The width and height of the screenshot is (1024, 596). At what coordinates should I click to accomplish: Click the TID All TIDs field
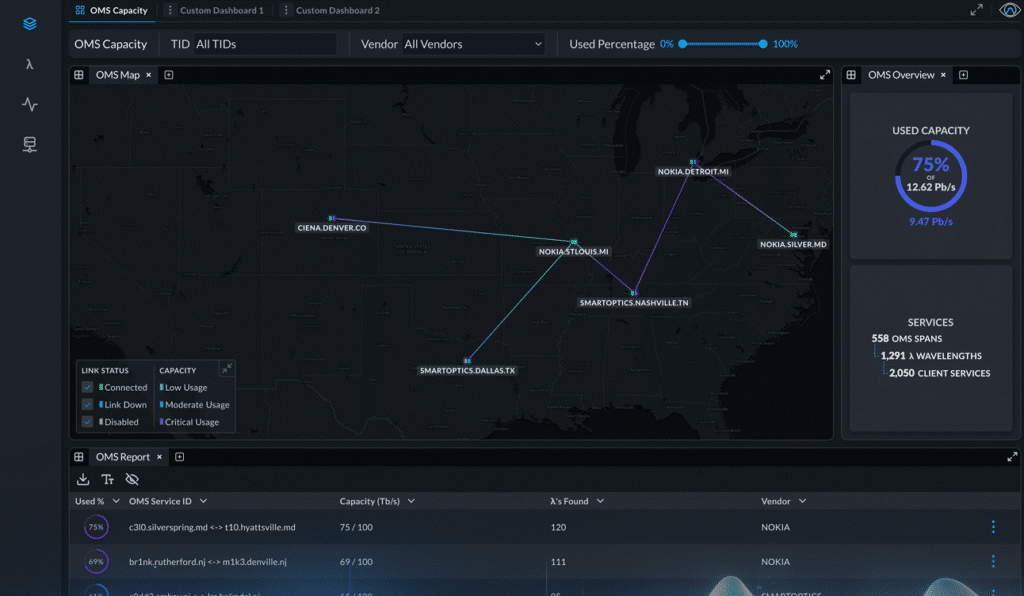pos(264,44)
